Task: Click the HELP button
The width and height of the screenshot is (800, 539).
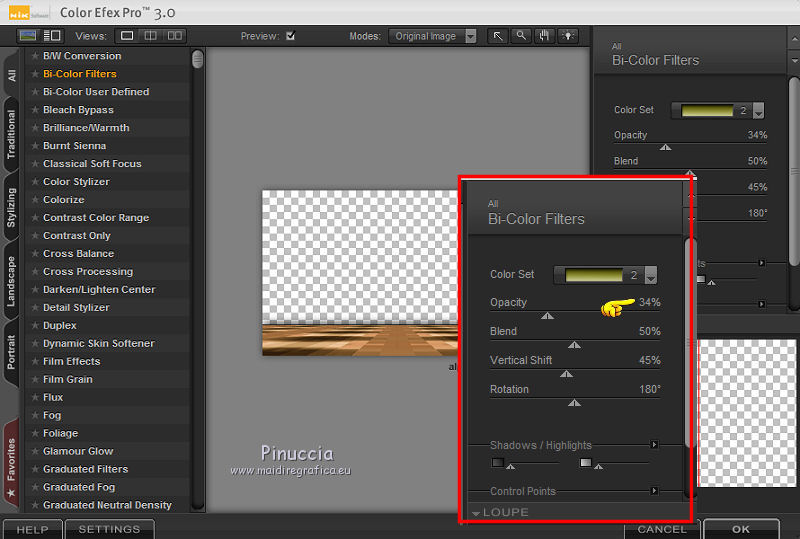Action: click(32, 529)
